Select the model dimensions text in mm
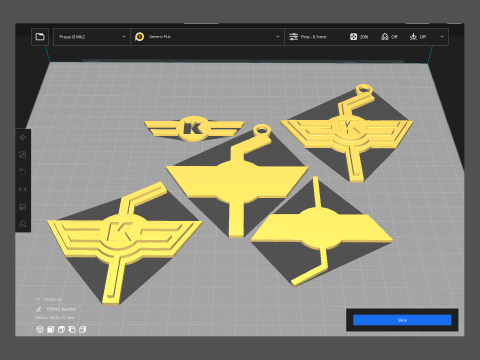This screenshot has height=360, width=480. pos(55,318)
